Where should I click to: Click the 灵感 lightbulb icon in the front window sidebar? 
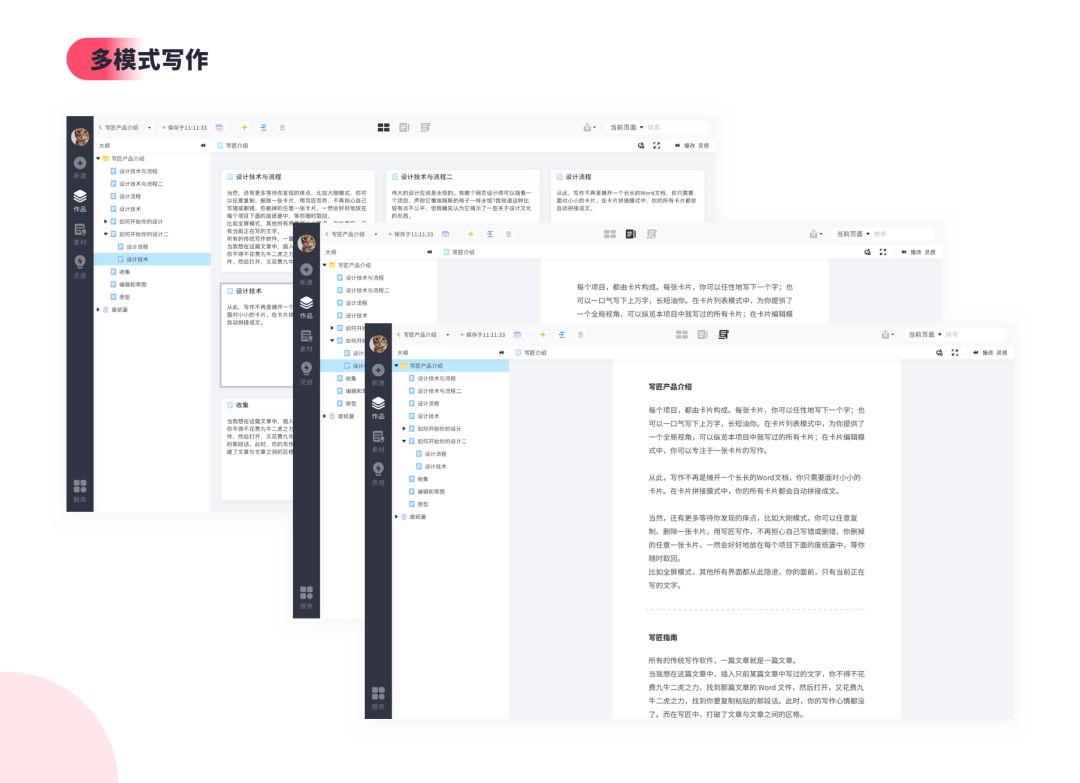click(x=378, y=471)
